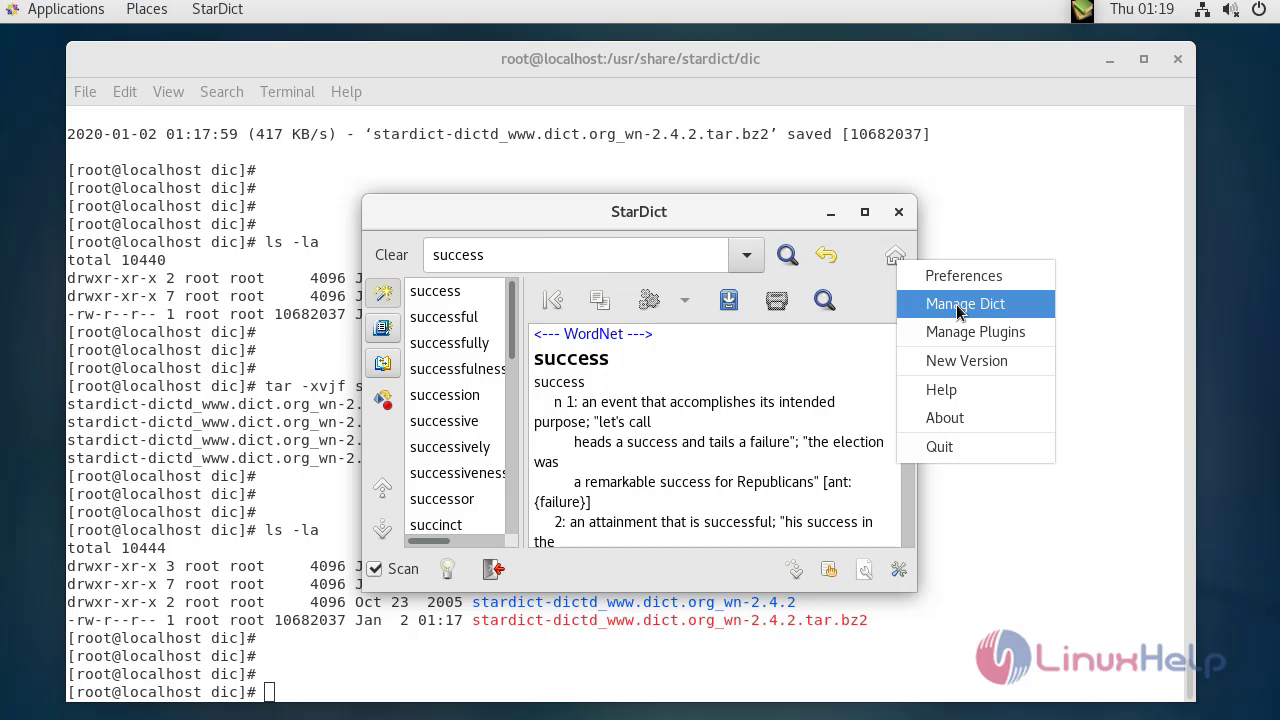This screenshot has height=720, width=1280.
Task: Save definition with the blue download icon
Action: point(729,300)
